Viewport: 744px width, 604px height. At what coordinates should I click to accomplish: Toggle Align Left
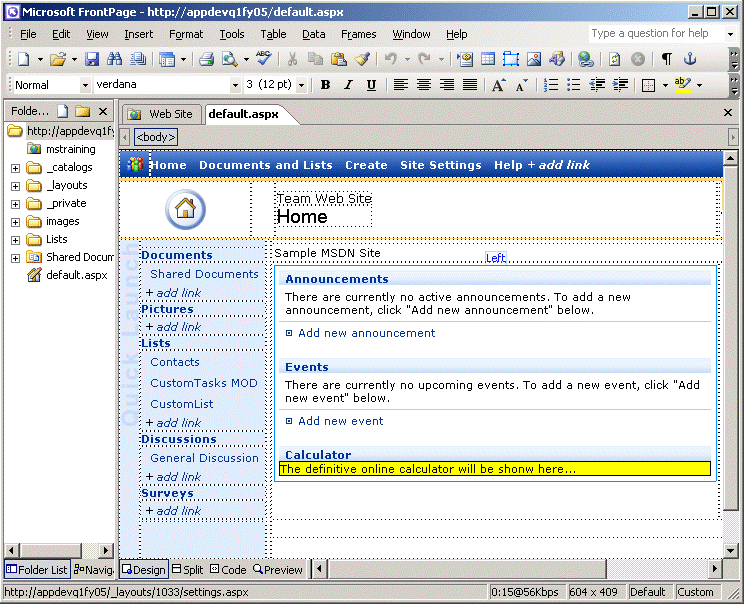click(x=400, y=85)
